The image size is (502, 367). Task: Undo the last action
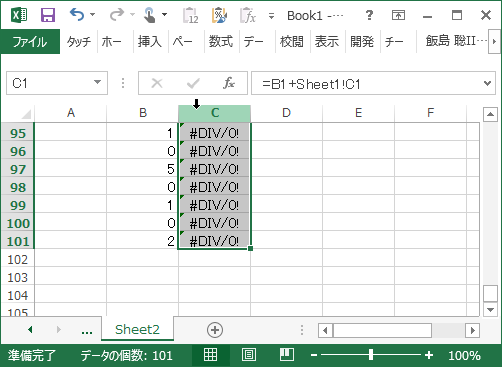point(77,15)
